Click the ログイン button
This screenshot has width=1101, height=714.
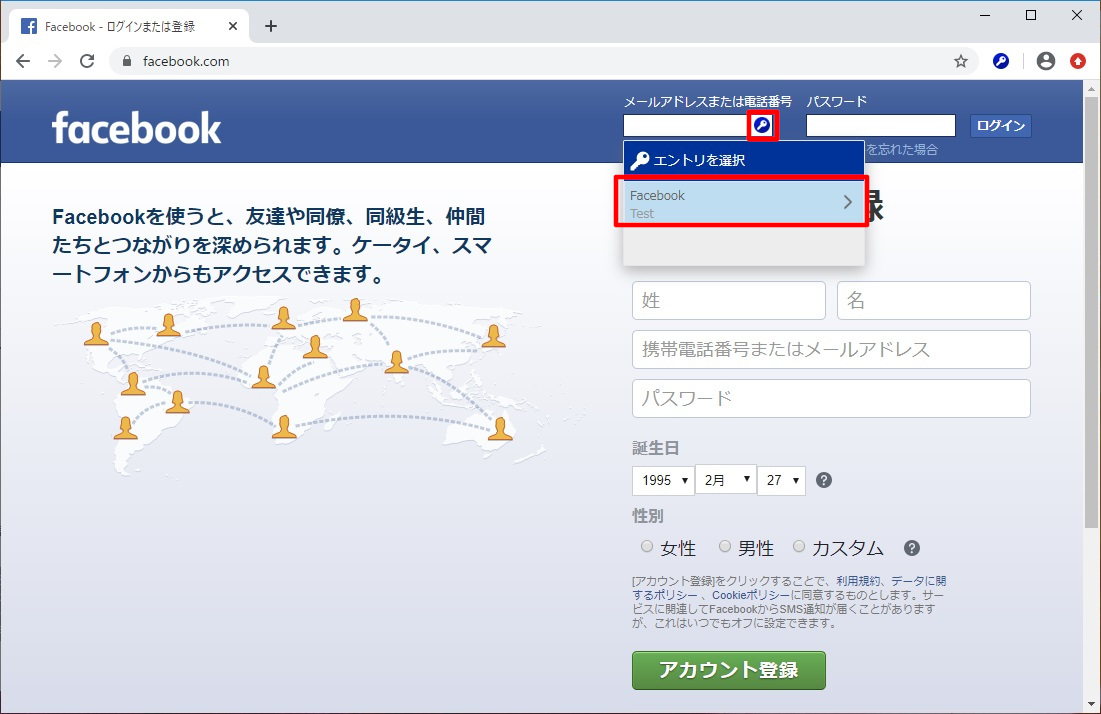point(1000,126)
